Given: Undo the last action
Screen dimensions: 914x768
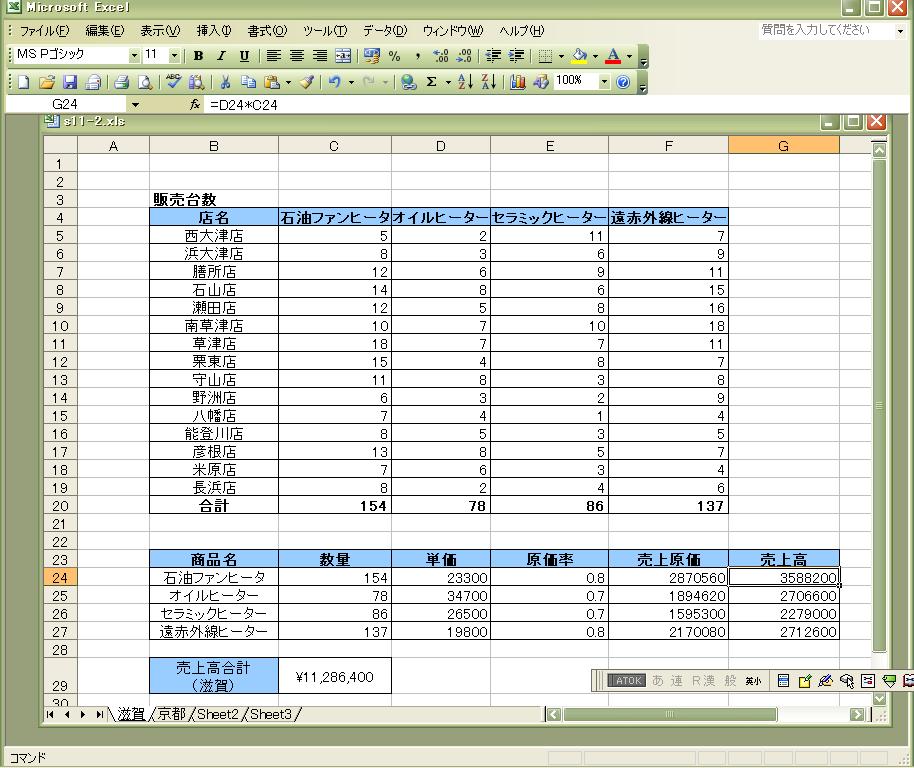Looking at the screenshot, I should (335, 82).
